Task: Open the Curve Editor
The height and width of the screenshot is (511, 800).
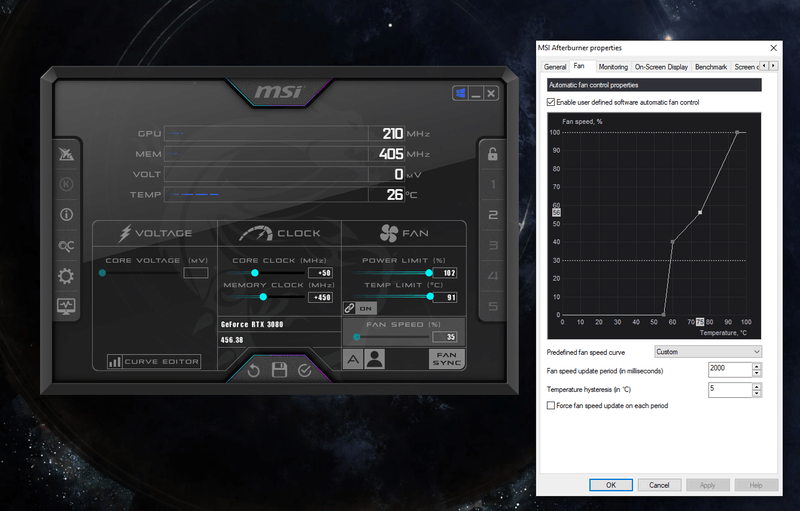Action: click(x=154, y=361)
